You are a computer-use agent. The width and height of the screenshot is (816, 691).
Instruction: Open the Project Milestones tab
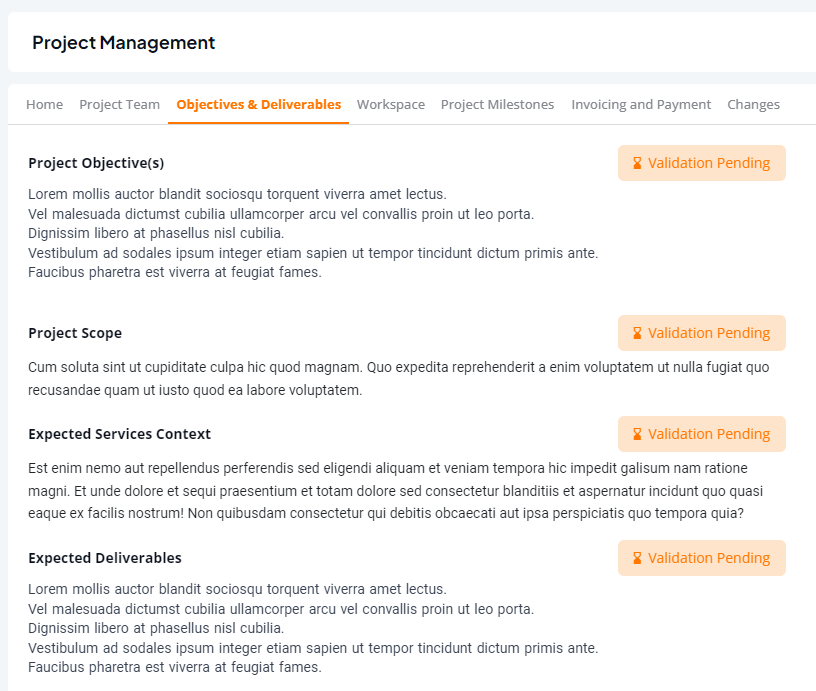(498, 105)
